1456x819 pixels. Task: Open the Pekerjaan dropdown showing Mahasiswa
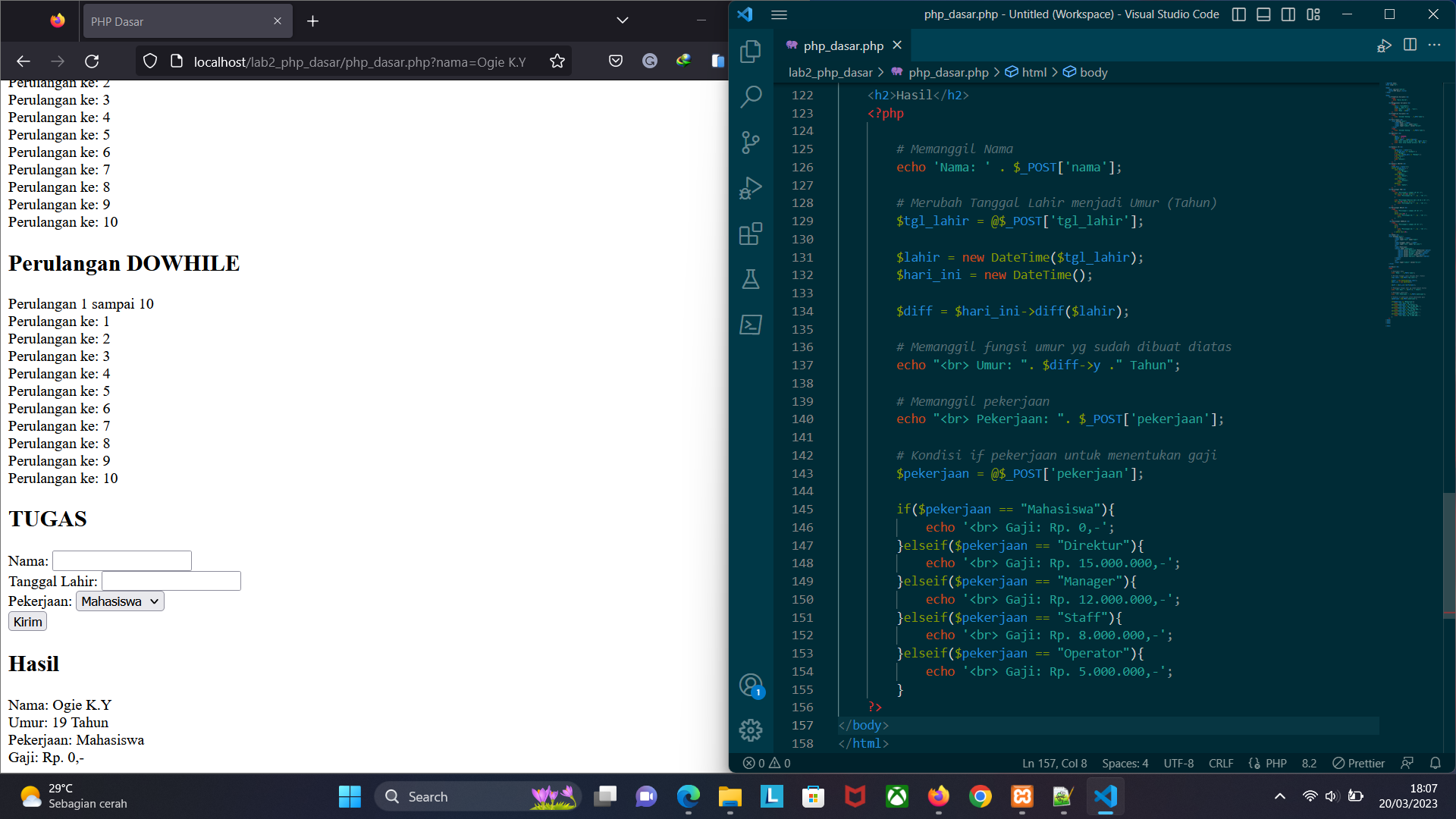click(119, 601)
